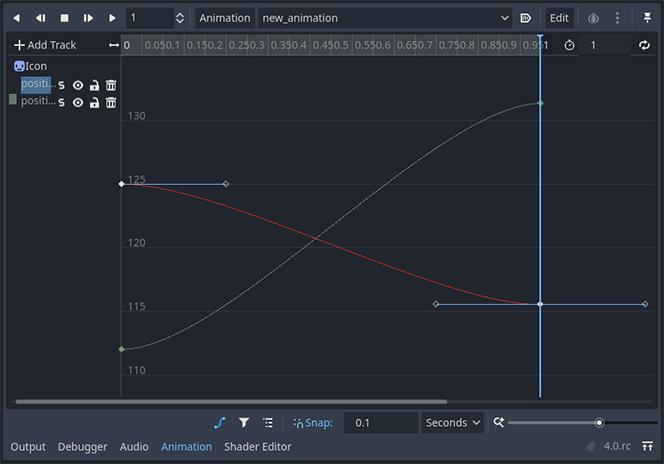
Task: Delete the first position track
Action: 111,85
